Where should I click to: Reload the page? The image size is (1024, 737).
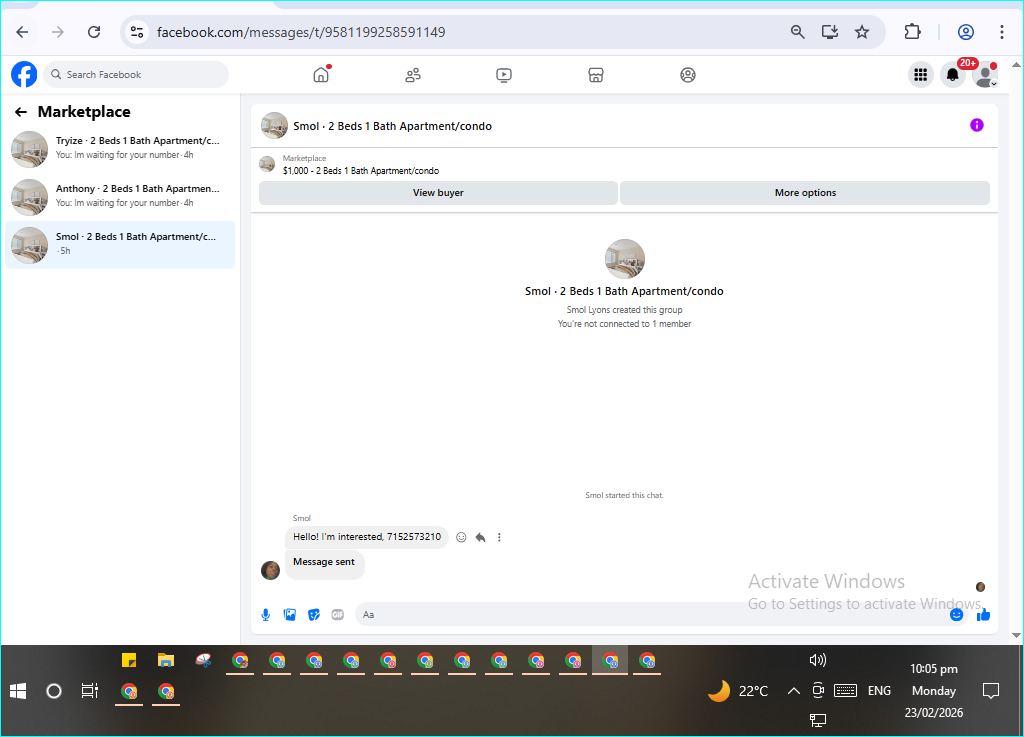point(94,32)
